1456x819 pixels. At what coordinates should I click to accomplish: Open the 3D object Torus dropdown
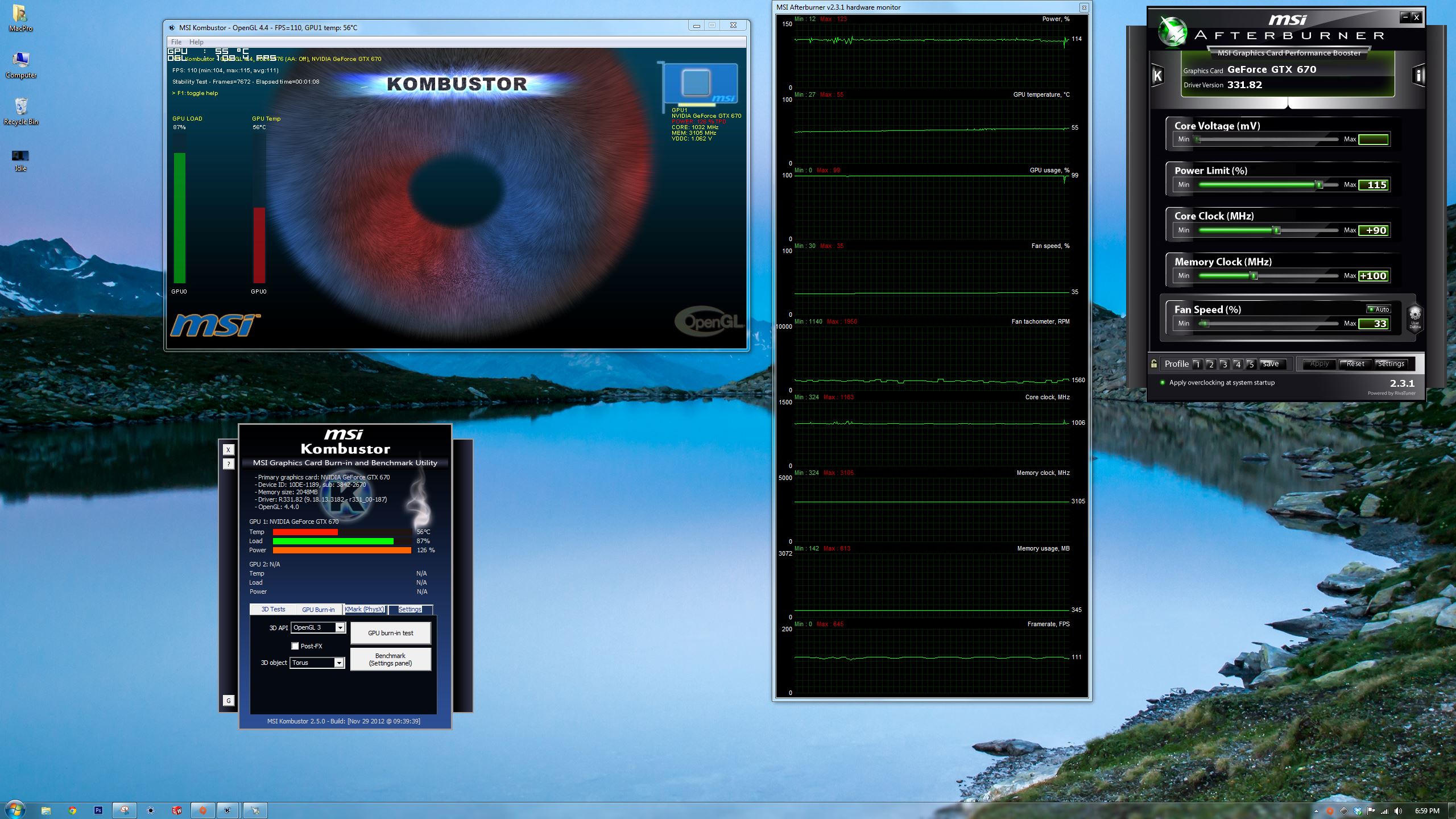pyautogui.click(x=339, y=663)
